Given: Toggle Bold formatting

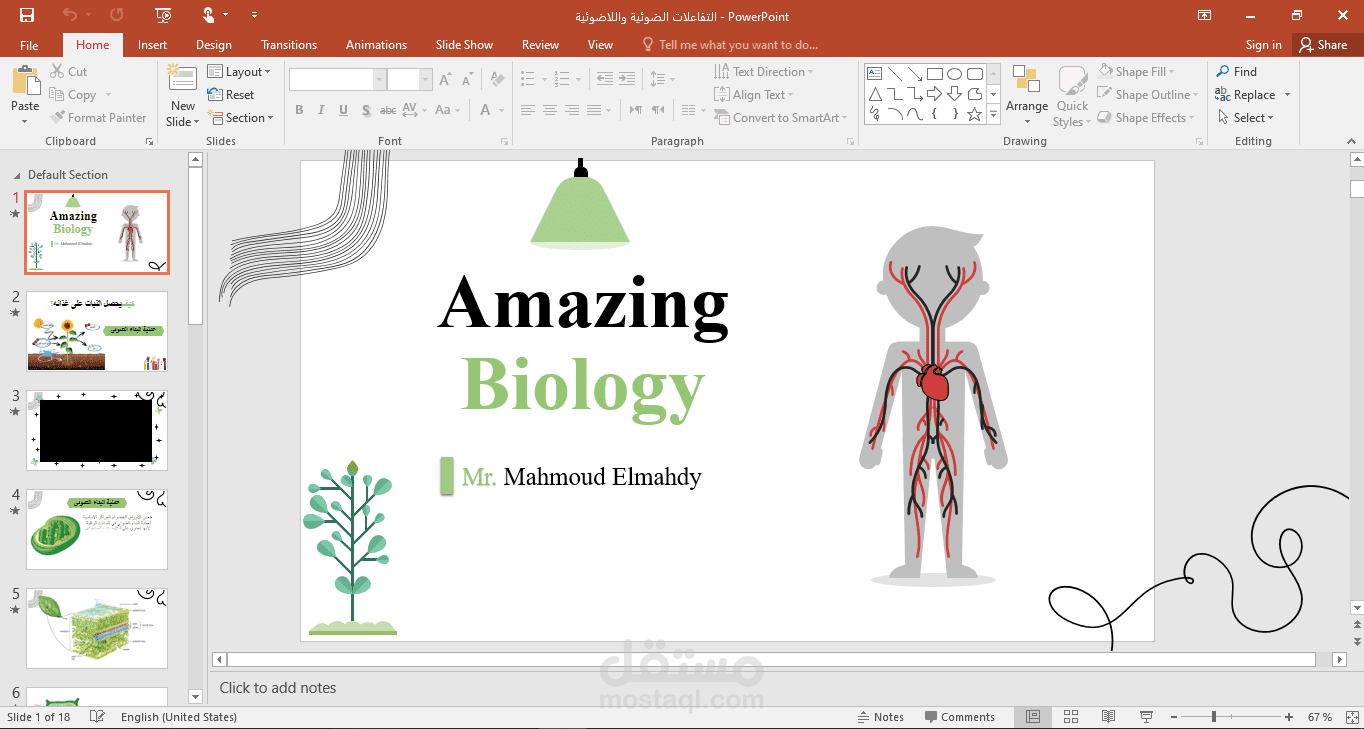Looking at the screenshot, I should coord(299,110).
